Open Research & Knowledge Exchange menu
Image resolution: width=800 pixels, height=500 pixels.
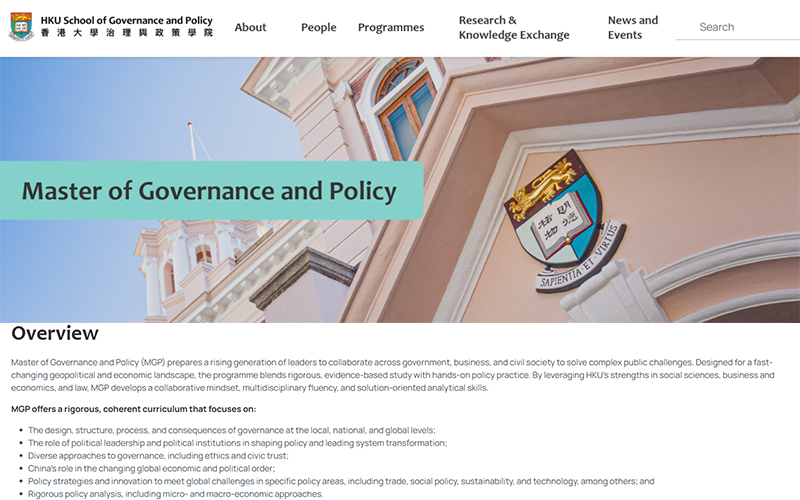[514, 28]
